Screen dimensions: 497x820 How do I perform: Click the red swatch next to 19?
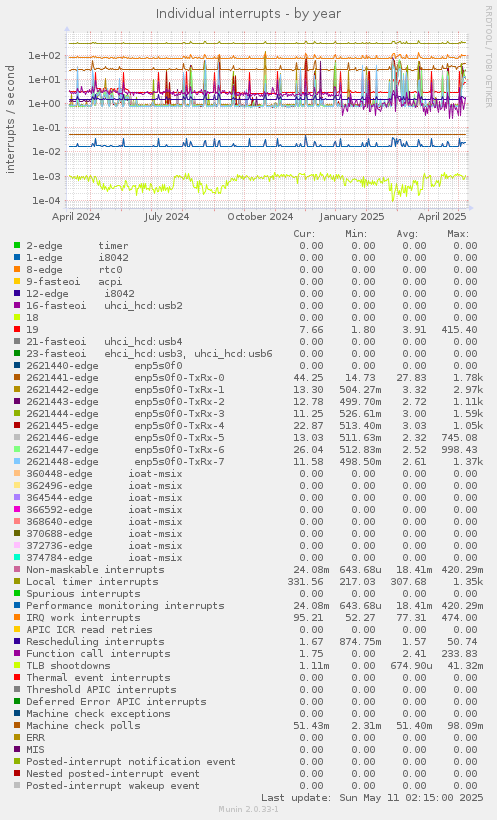[17, 329]
